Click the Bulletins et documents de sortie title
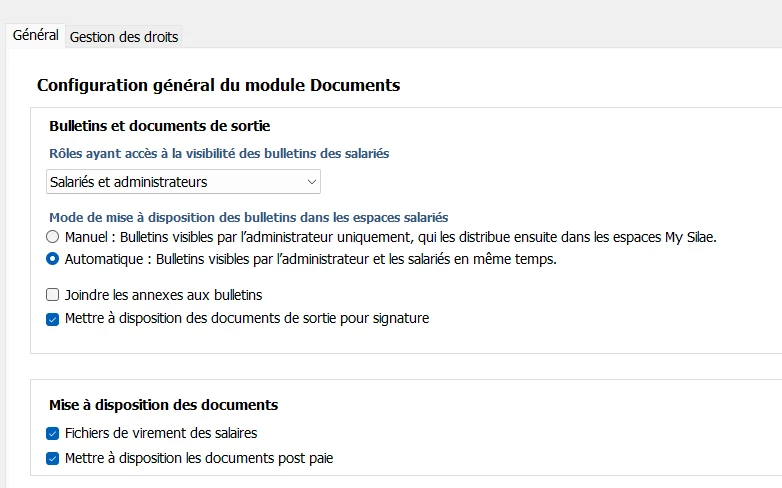 click(160, 126)
